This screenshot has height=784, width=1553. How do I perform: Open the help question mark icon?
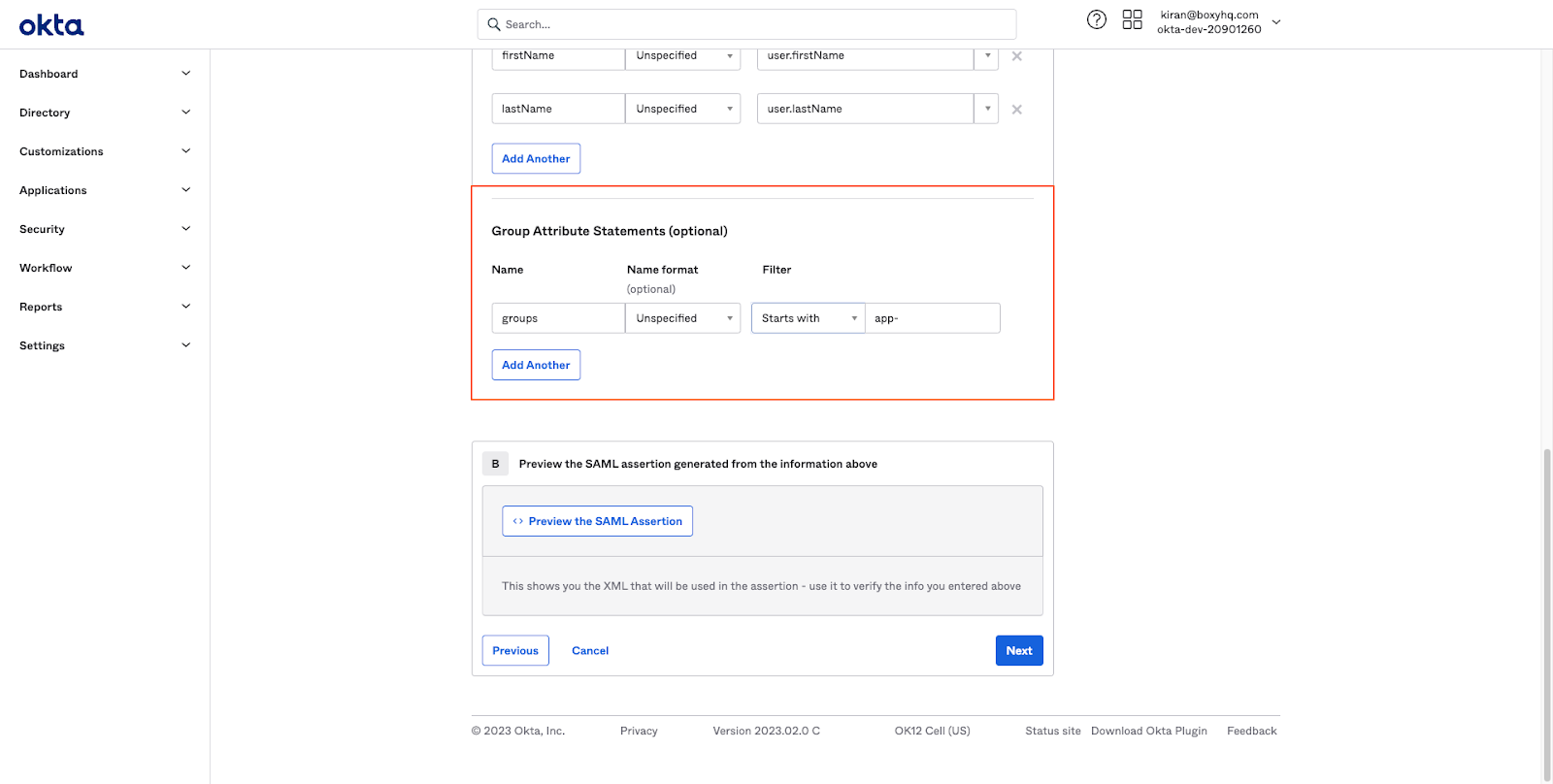[x=1097, y=19]
